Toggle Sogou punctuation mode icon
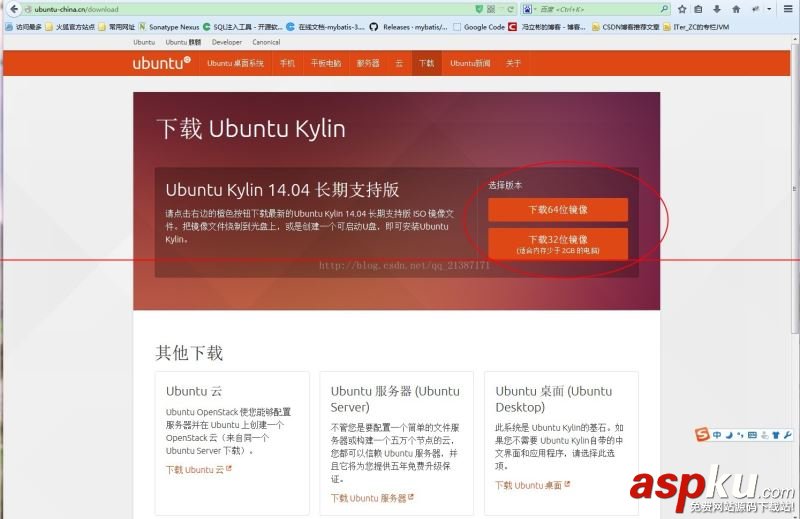The width and height of the screenshot is (800, 519). coord(740,435)
